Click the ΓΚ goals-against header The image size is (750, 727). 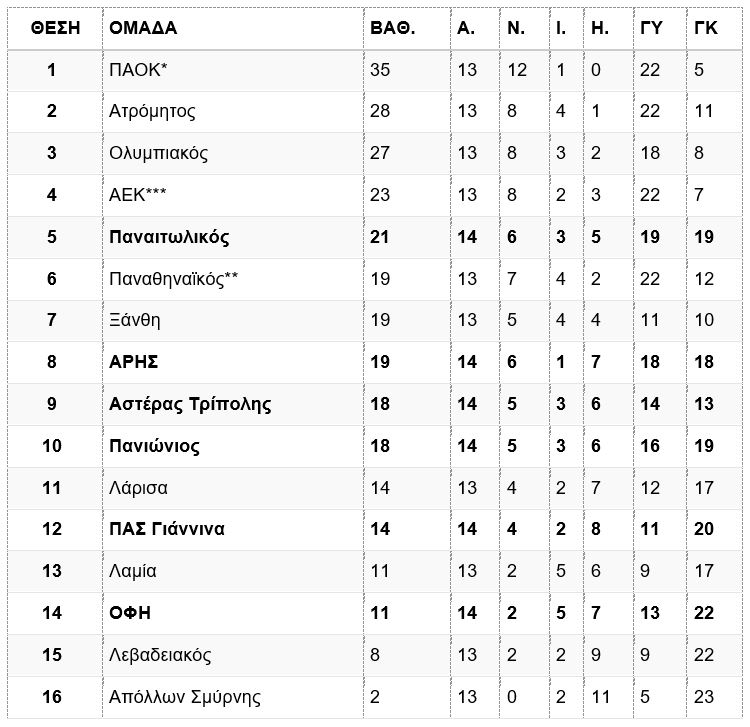point(706,28)
